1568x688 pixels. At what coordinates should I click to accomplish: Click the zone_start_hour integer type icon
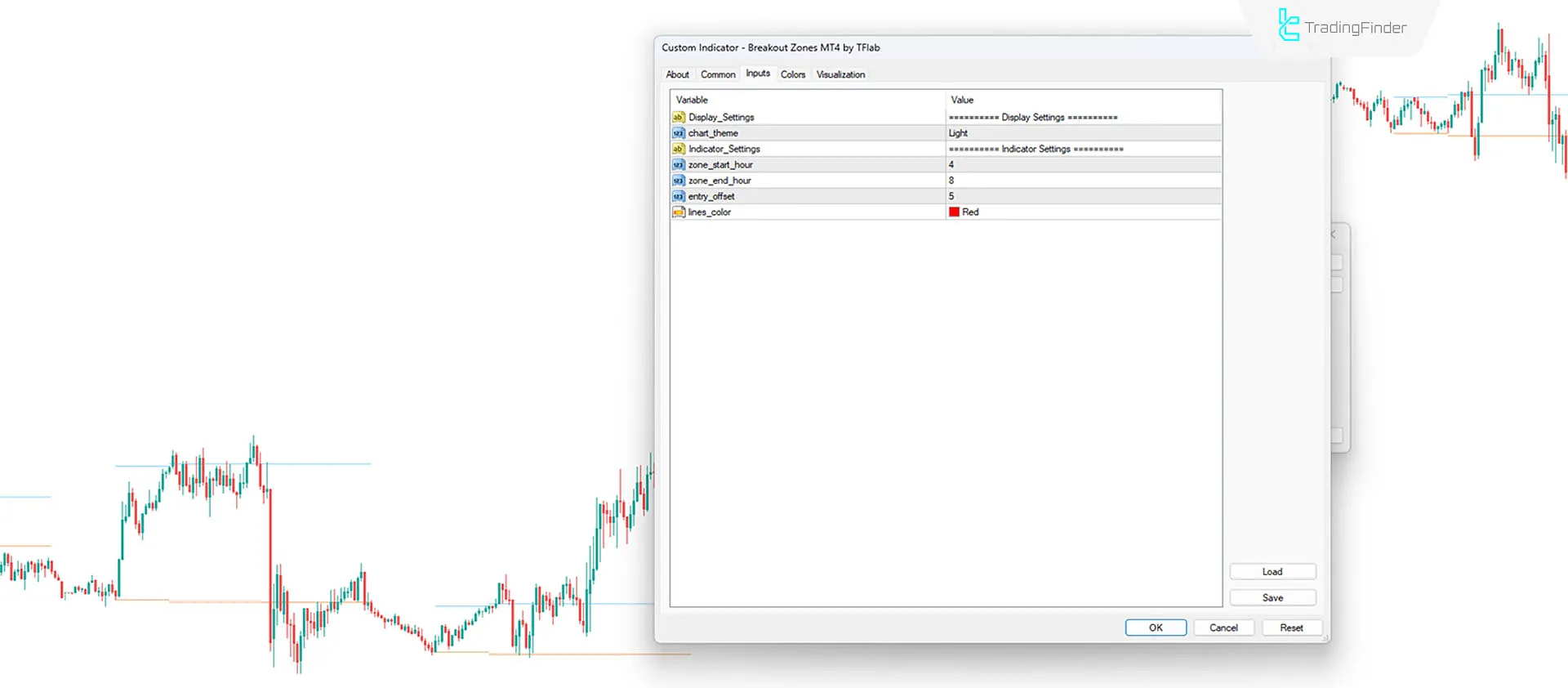coord(678,165)
